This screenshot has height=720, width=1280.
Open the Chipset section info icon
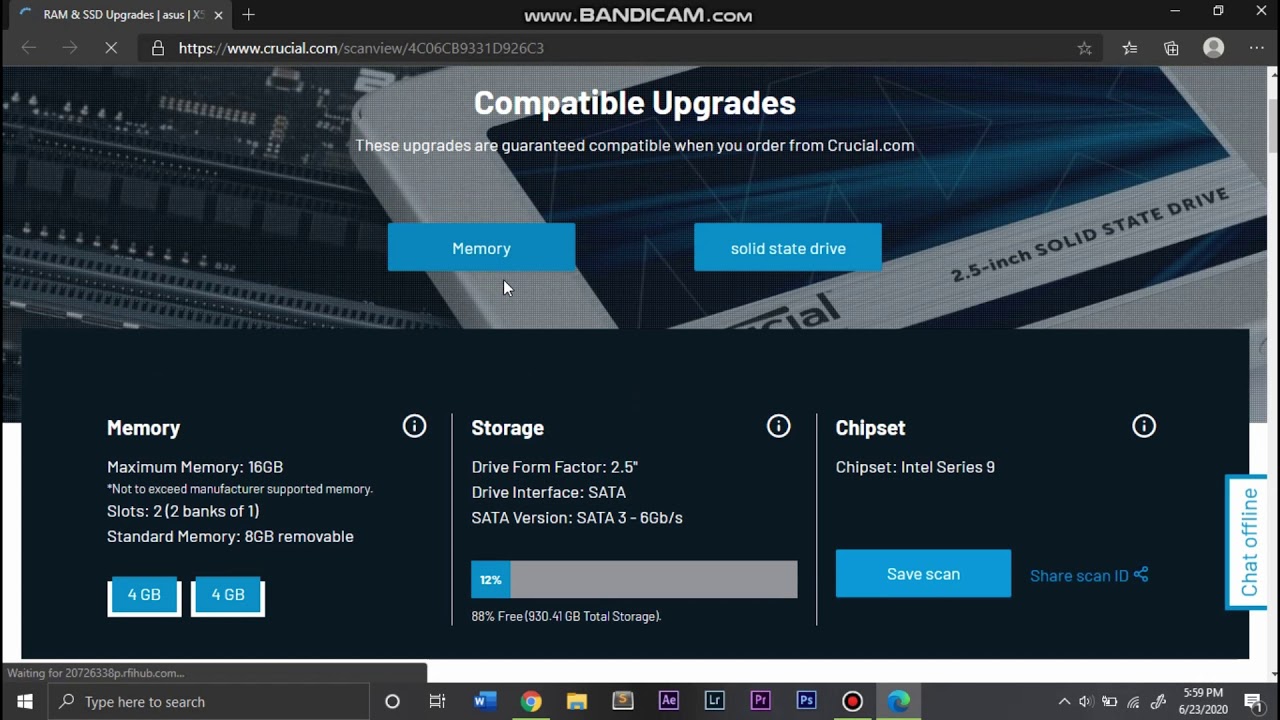pos(1144,426)
